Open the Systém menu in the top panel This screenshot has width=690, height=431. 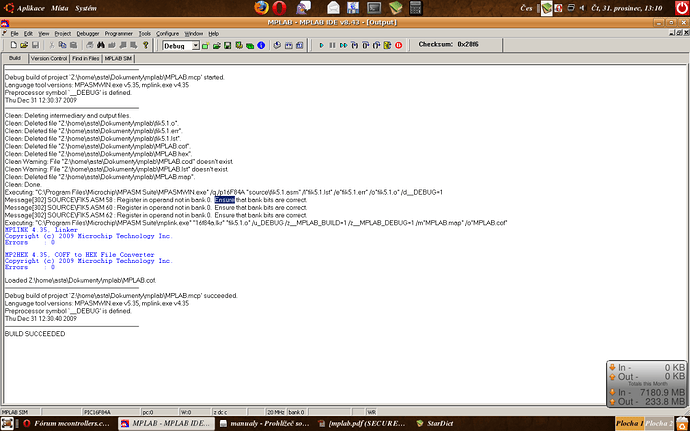click(x=85, y=8)
